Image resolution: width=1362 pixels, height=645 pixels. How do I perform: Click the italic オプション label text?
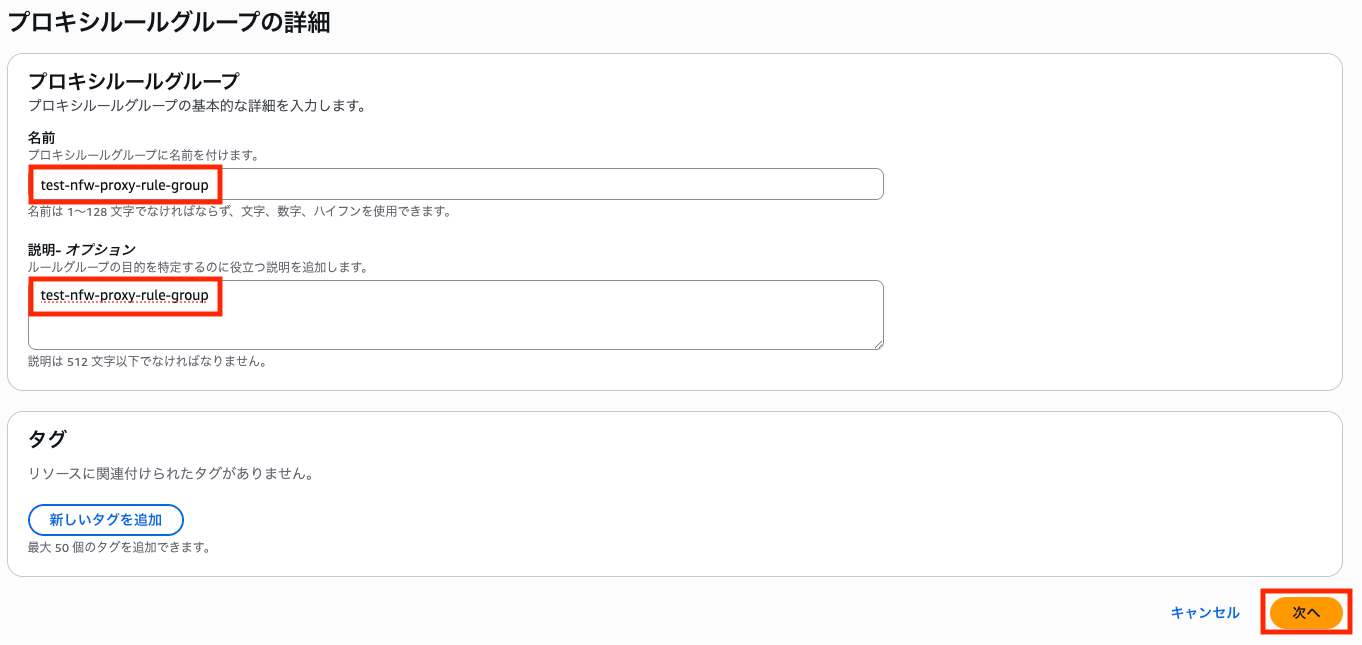[100, 249]
